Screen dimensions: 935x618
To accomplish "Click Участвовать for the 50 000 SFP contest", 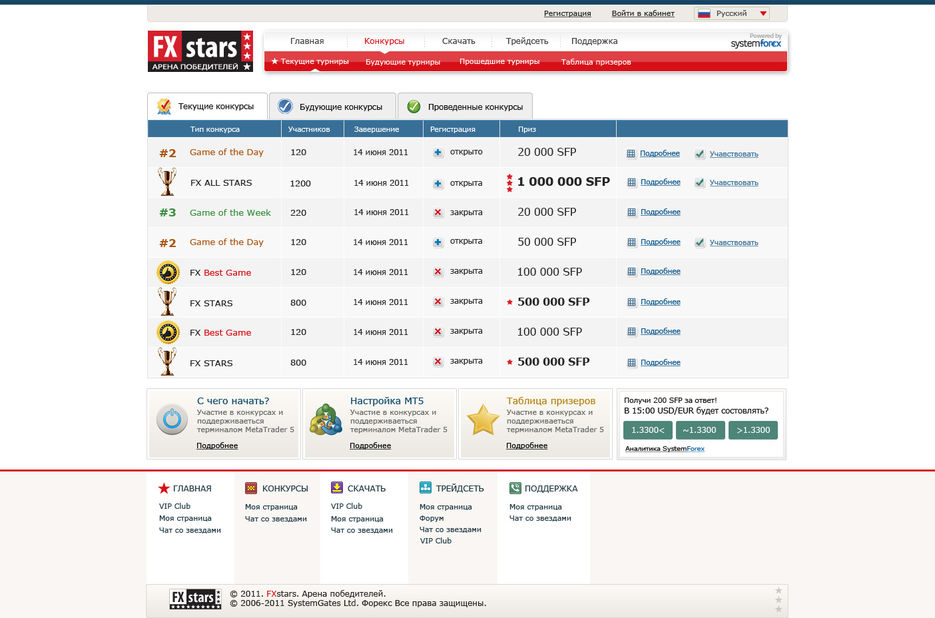I will point(734,243).
